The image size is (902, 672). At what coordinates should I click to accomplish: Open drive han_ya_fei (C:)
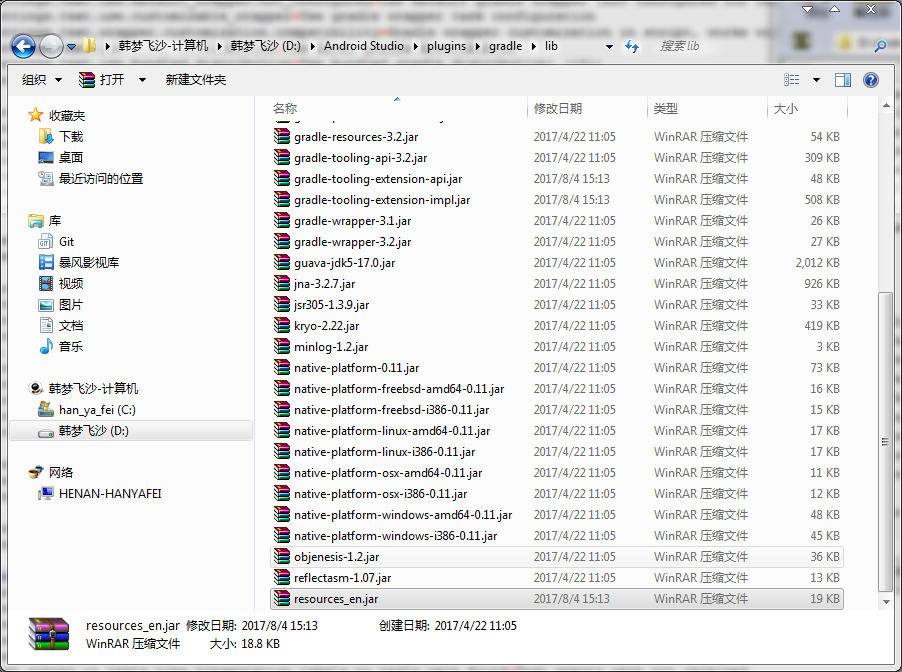pos(97,410)
